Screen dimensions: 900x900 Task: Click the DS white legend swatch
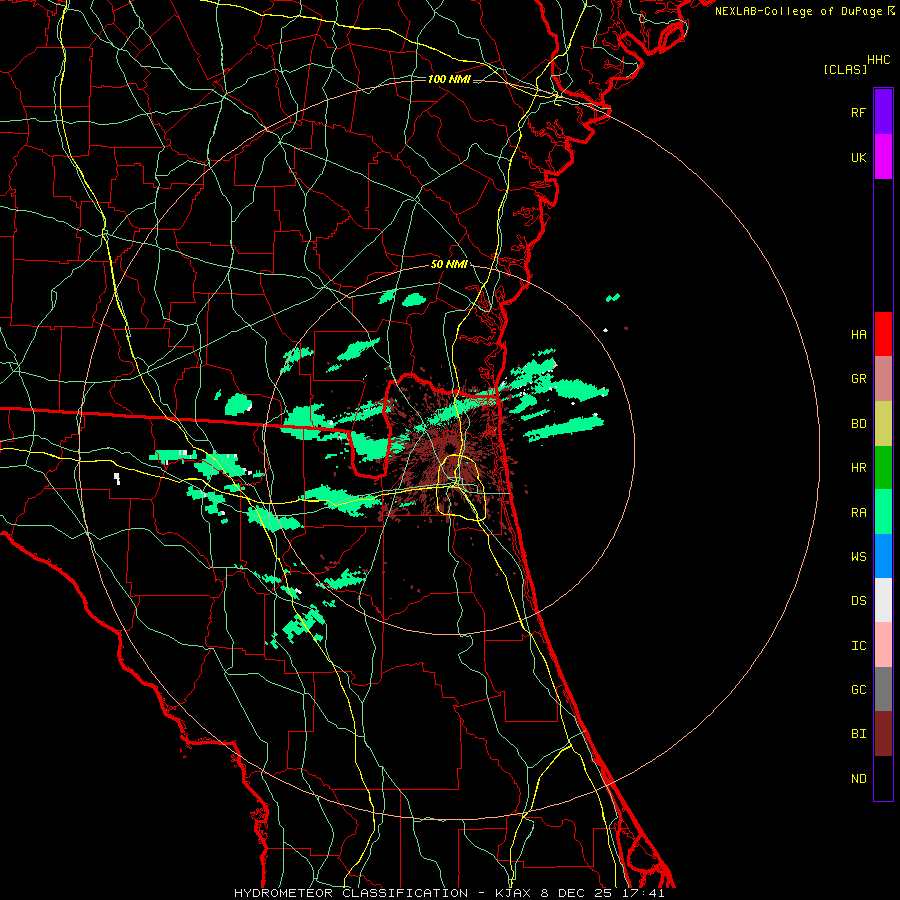point(883,600)
